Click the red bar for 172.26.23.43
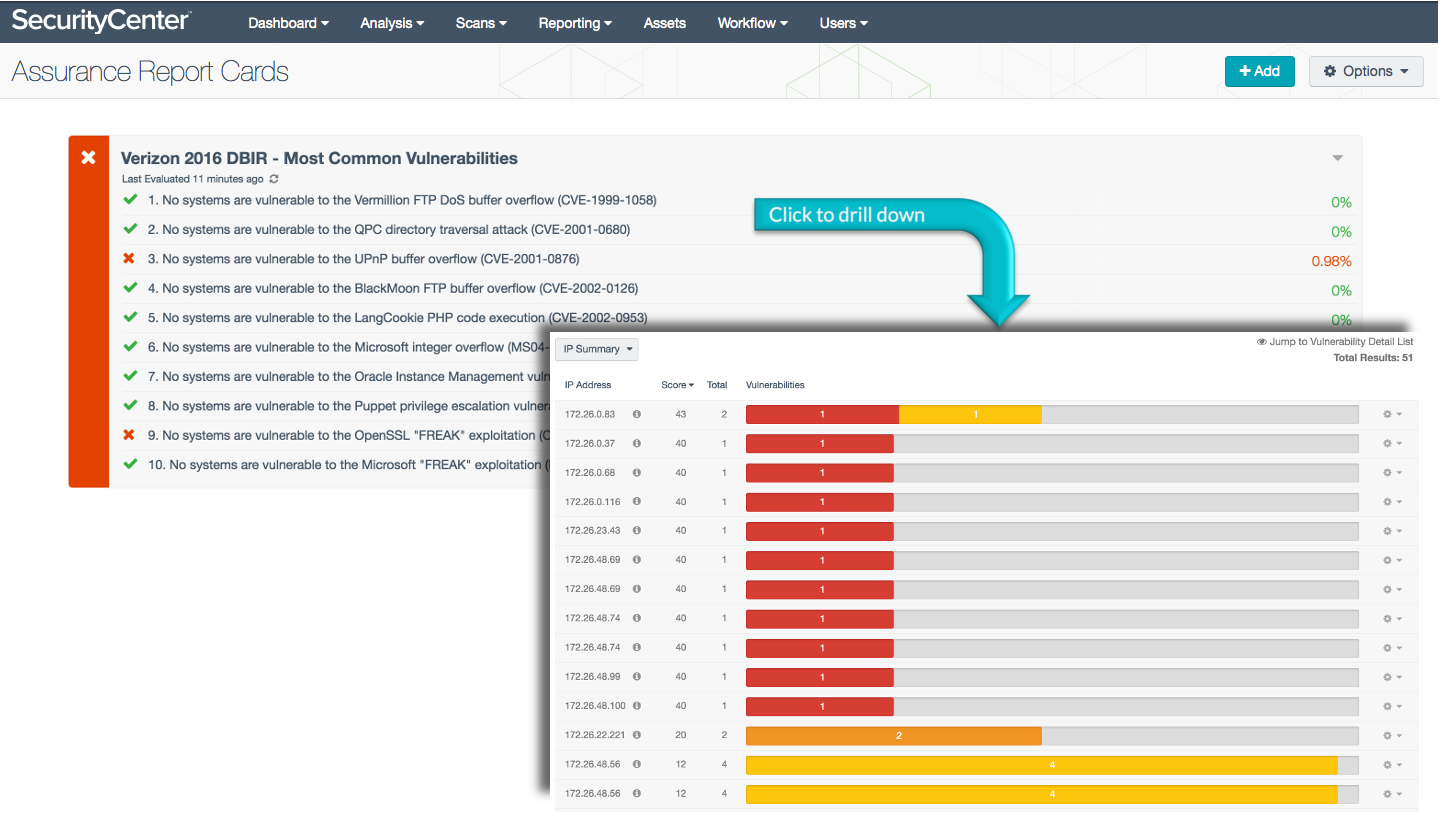This screenshot has height=820, width=1440. tap(820, 531)
